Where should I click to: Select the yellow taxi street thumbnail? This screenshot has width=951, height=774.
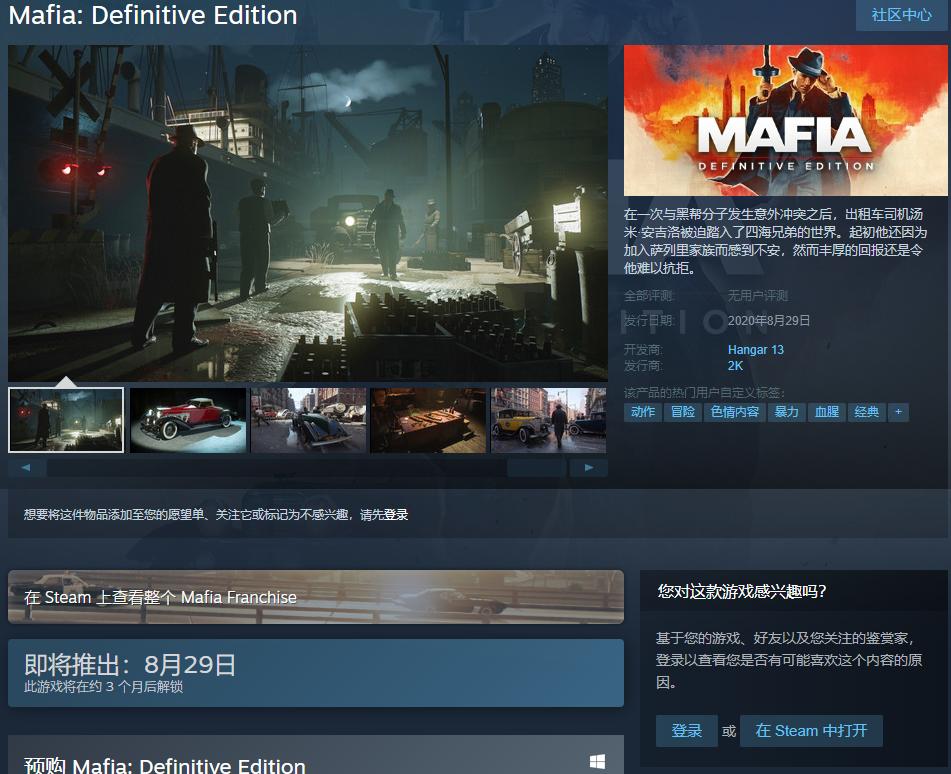click(x=548, y=420)
